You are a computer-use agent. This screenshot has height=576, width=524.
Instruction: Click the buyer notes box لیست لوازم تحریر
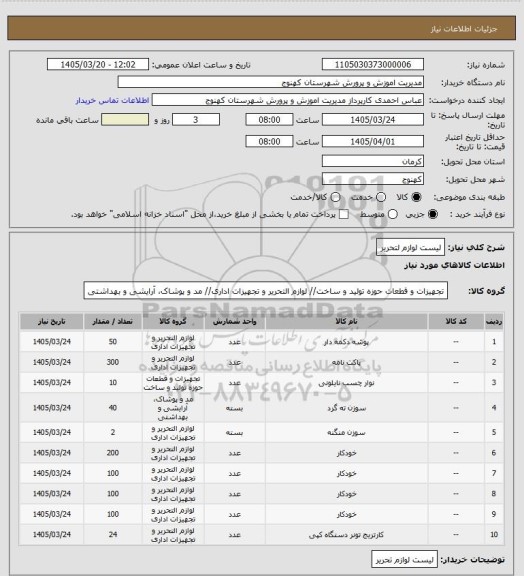[404, 560]
